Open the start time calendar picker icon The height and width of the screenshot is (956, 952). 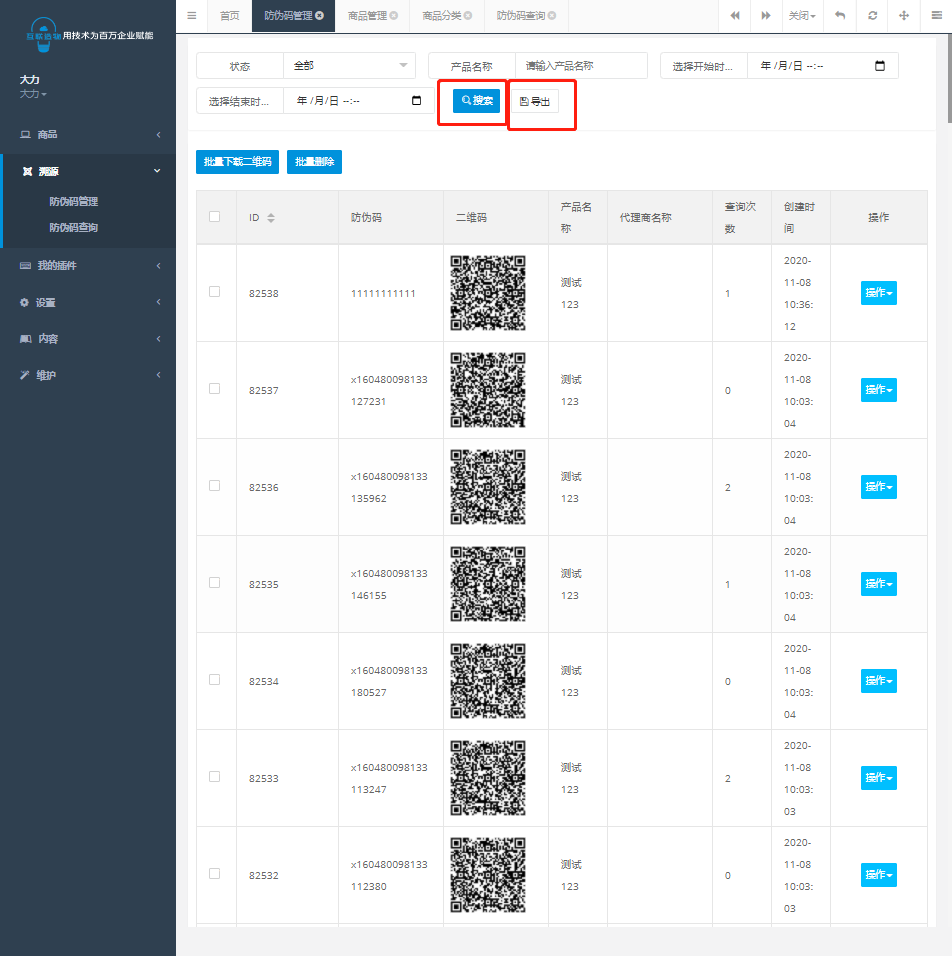coord(879,66)
